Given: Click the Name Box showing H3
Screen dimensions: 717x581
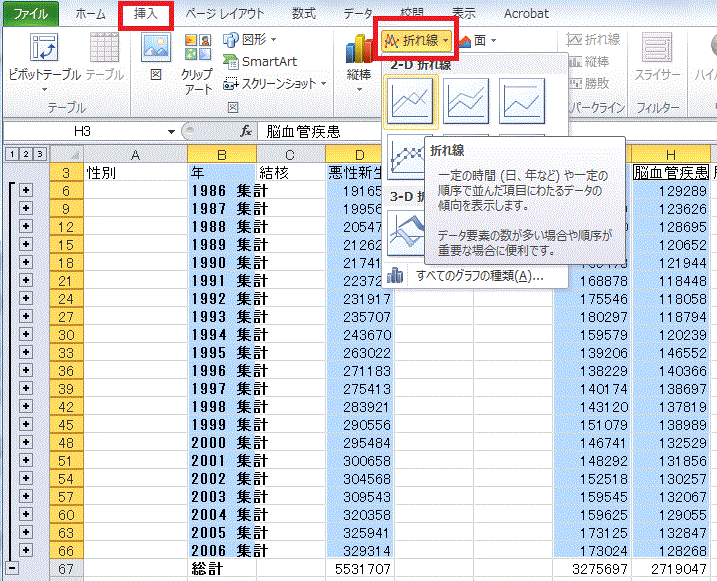Looking at the screenshot, I should click(x=85, y=131).
